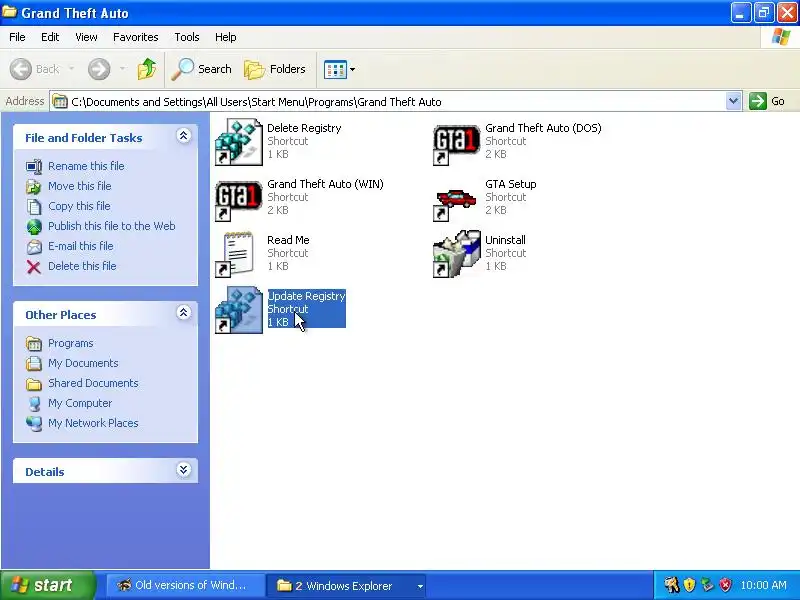Open the Back history dropdown arrow
Image resolution: width=800 pixels, height=600 pixels.
click(71, 68)
